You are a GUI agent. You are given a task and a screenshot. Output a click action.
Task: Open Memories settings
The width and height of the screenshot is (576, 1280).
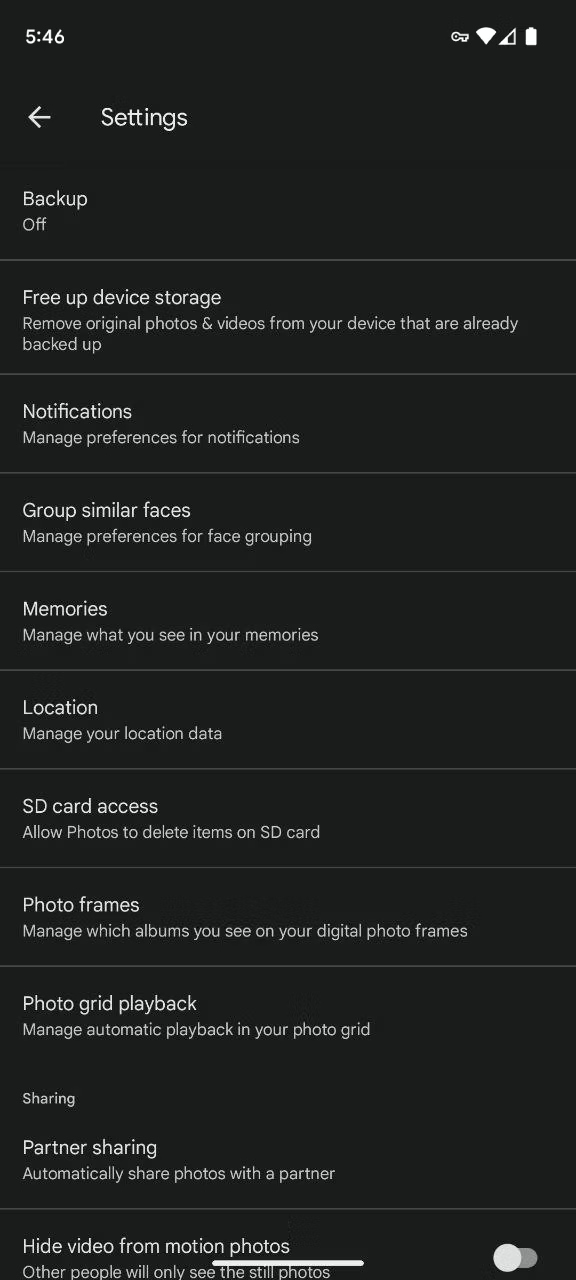pos(288,621)
